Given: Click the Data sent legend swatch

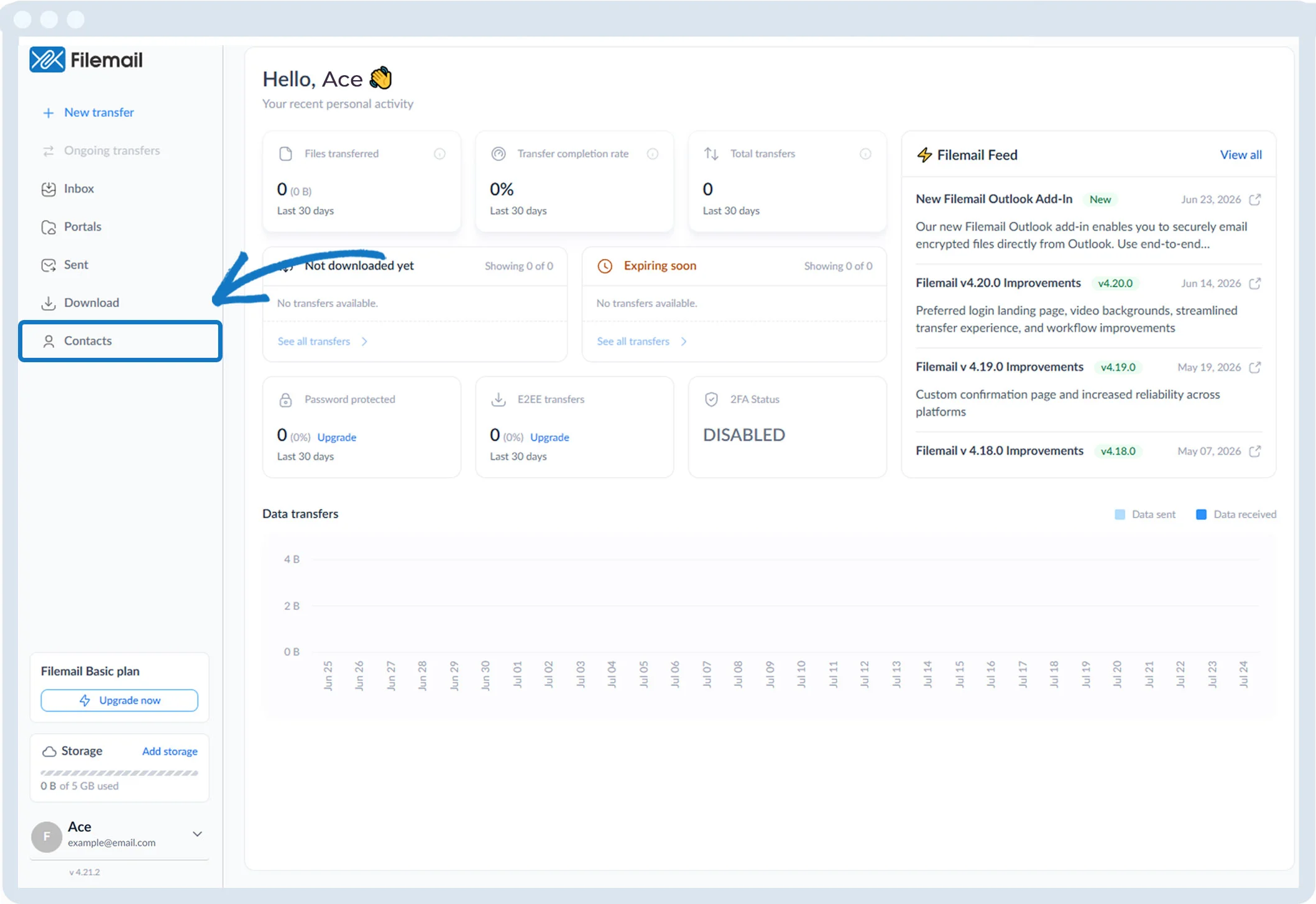Looking at the screenshot, I should coord(1120,514).
